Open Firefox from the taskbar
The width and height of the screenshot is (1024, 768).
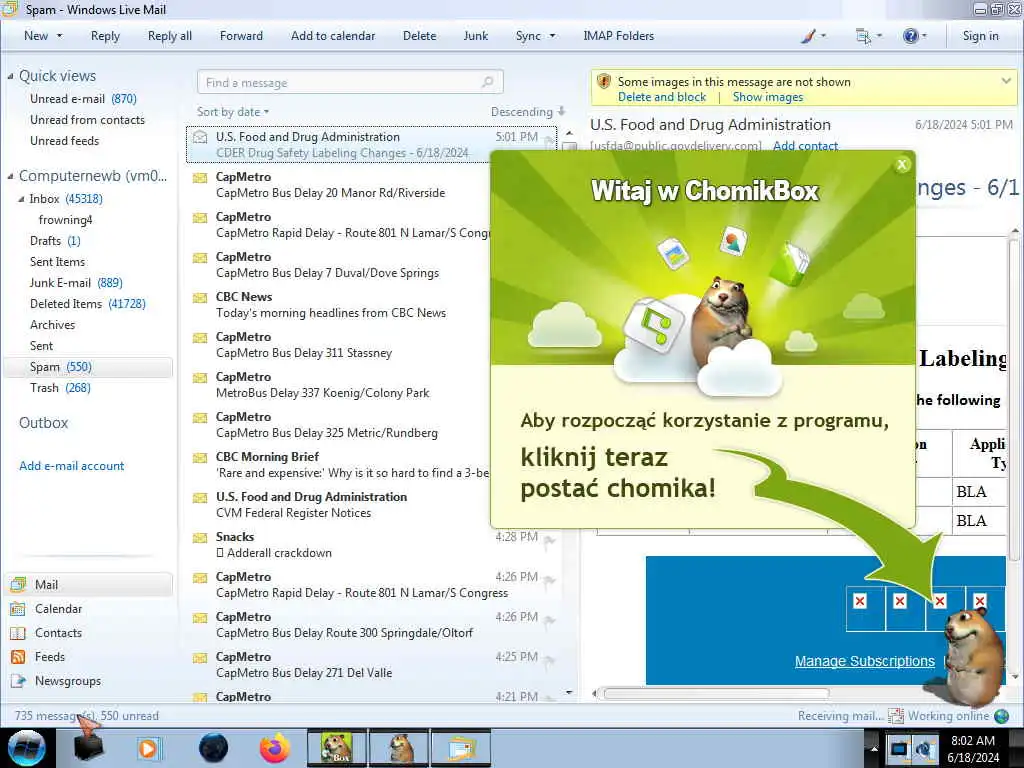(x=275, y=748)
